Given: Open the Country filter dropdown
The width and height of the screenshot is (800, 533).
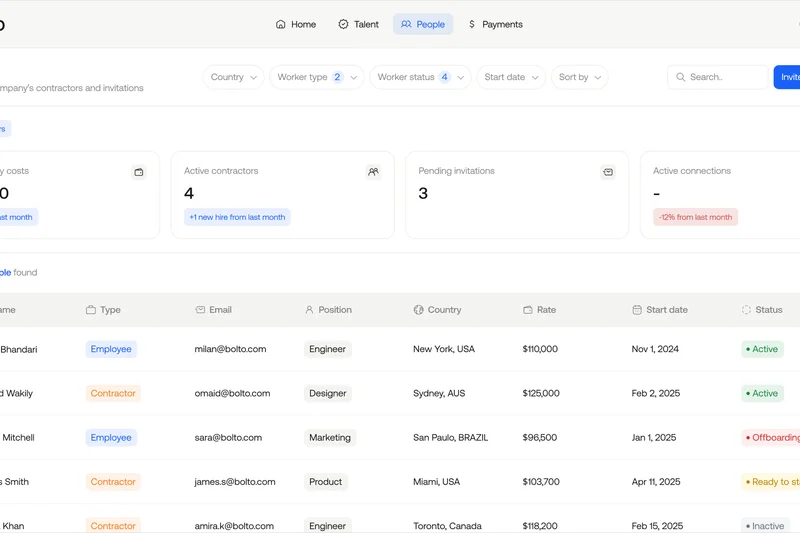Looking at the screenshot, I should point(234,77).
